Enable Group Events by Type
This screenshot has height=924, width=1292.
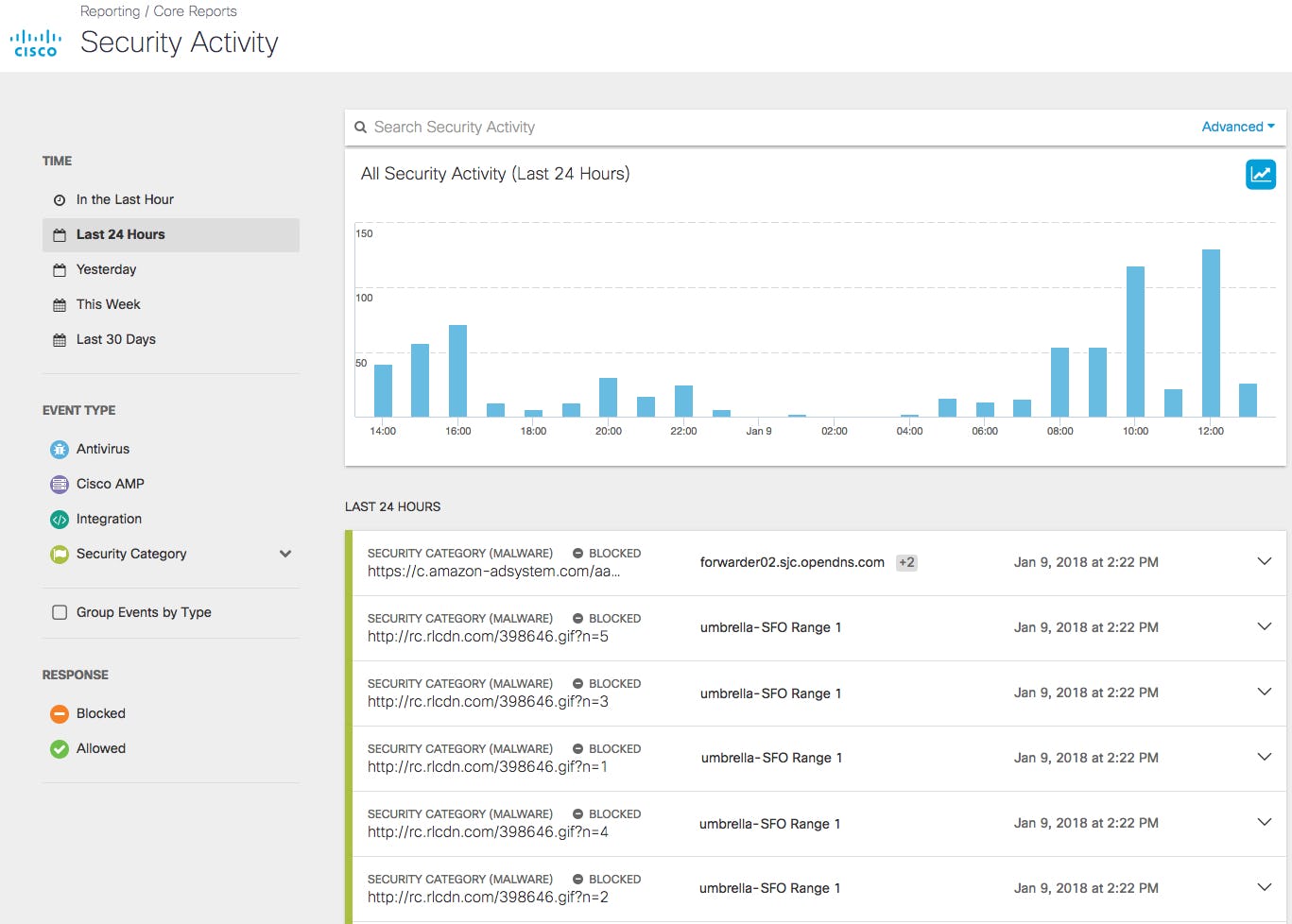(x=59, y=612)
